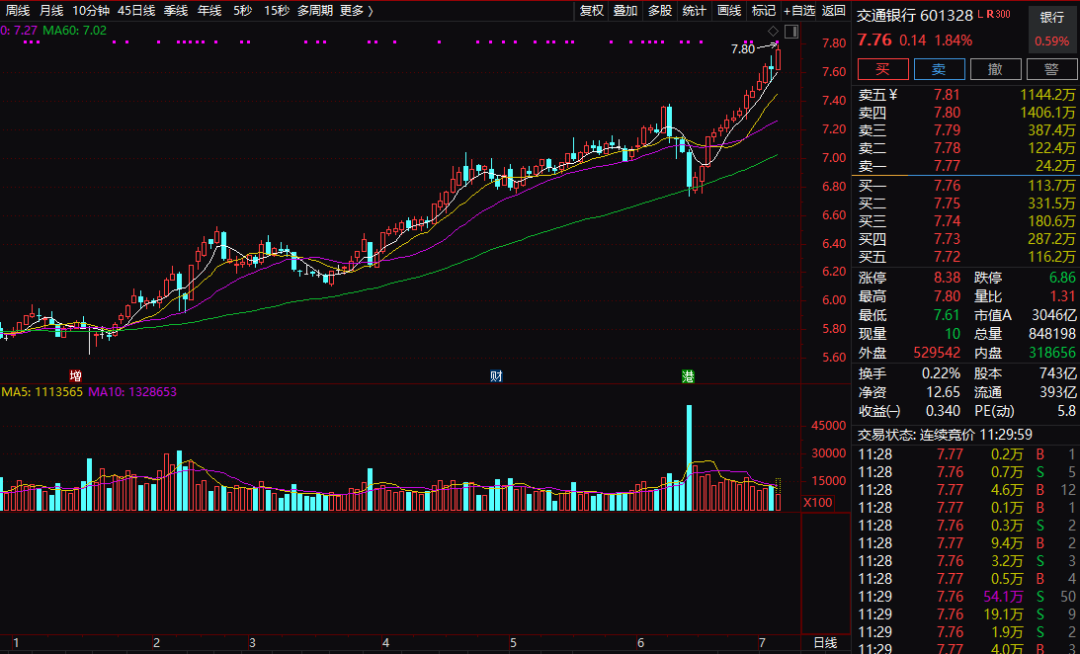Open the 日线 period selector at chart bottom
The width and height of the screenshot is (1080, 654).
(825, 641)
